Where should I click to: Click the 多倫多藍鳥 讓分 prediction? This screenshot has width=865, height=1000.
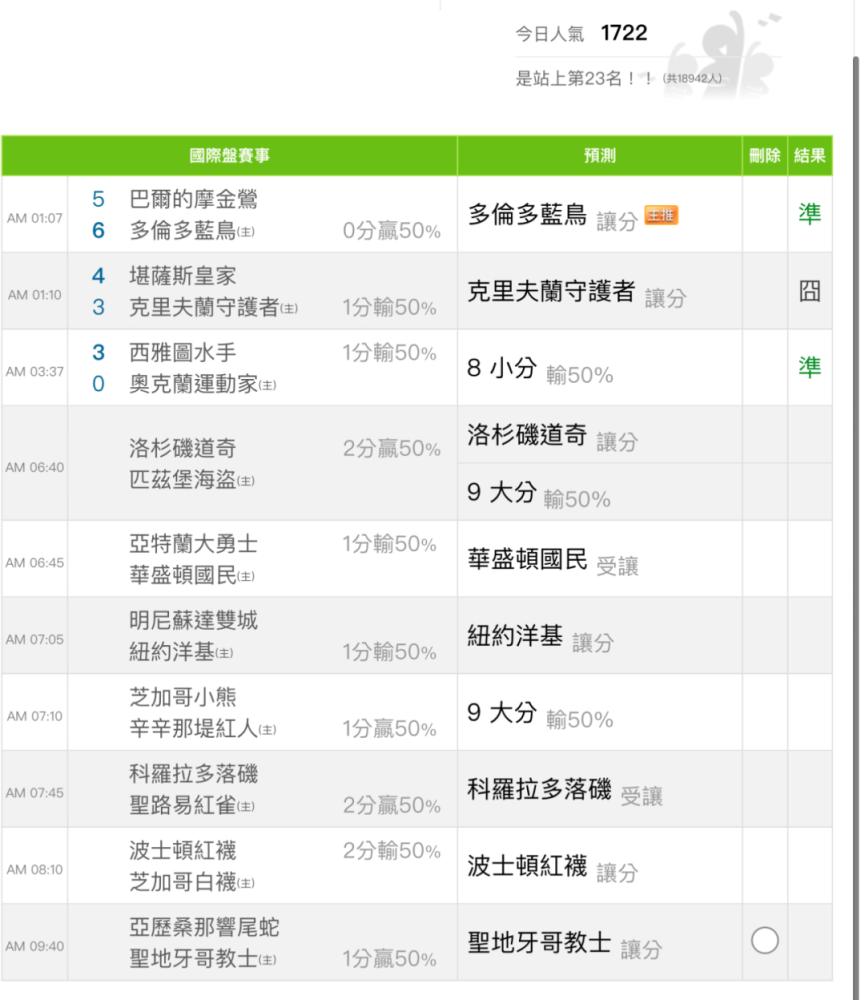(552, 216)
